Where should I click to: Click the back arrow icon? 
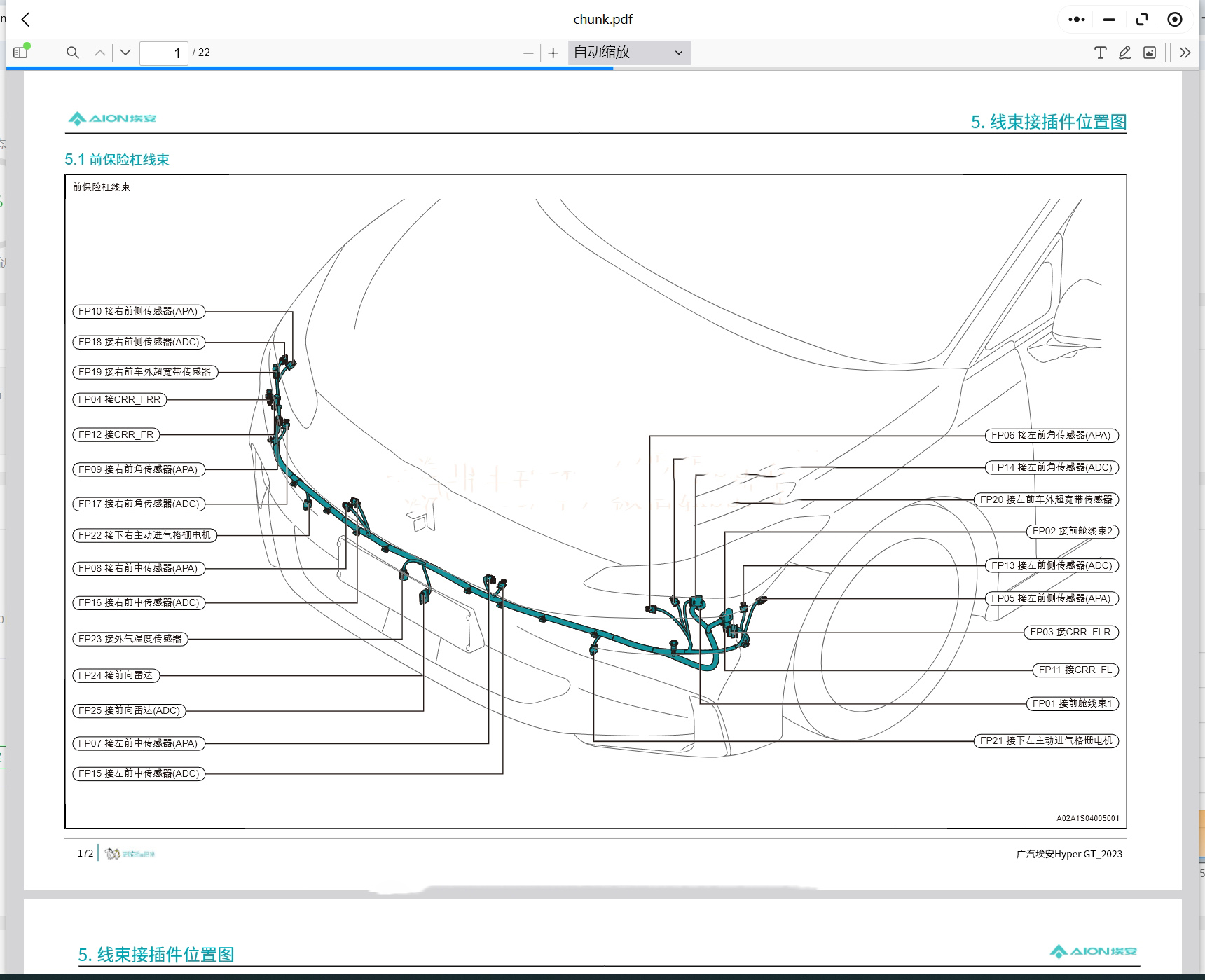pyautogui.click(x=26, y=20)
